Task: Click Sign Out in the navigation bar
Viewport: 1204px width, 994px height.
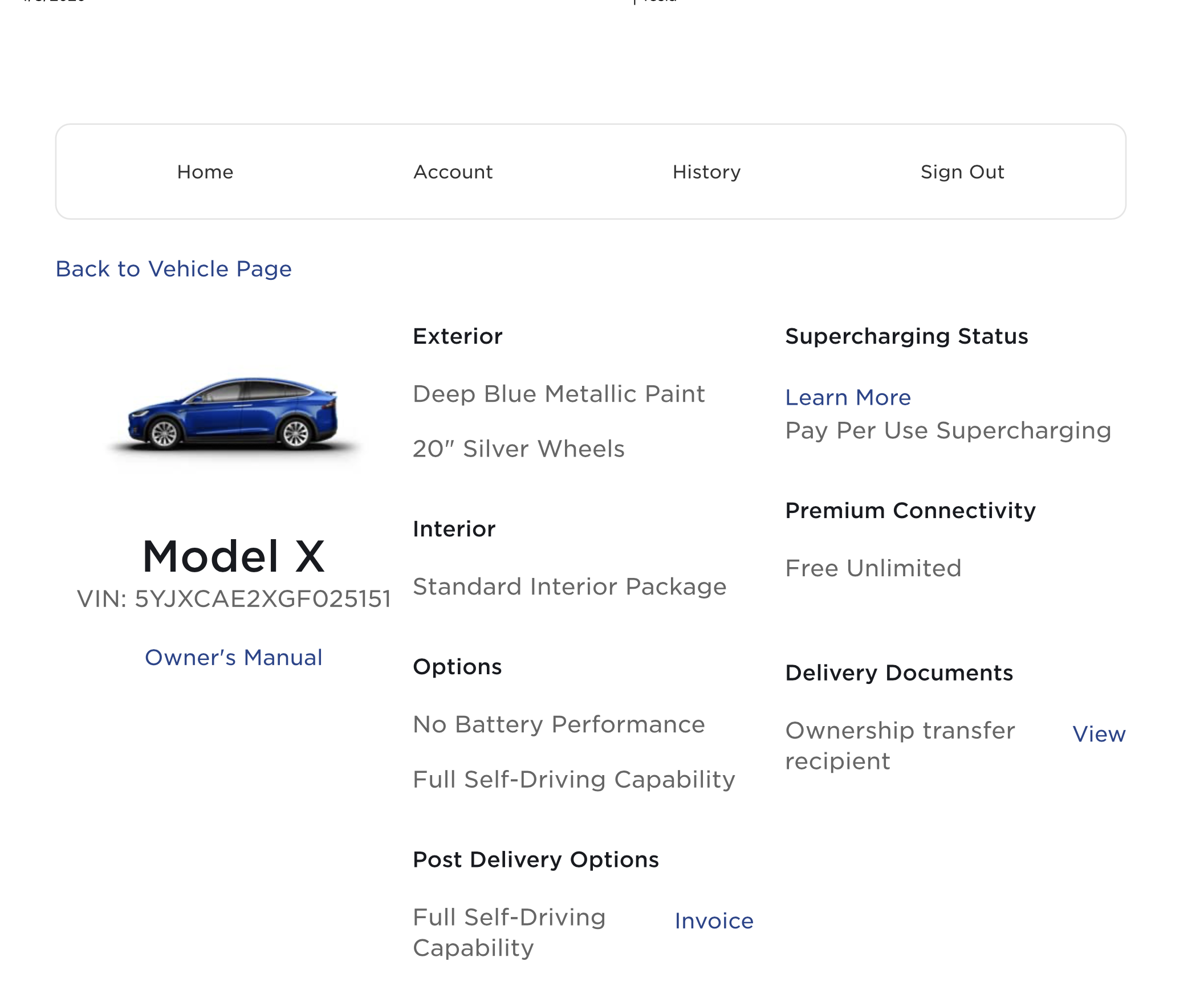Action: (x=962, y=171)
